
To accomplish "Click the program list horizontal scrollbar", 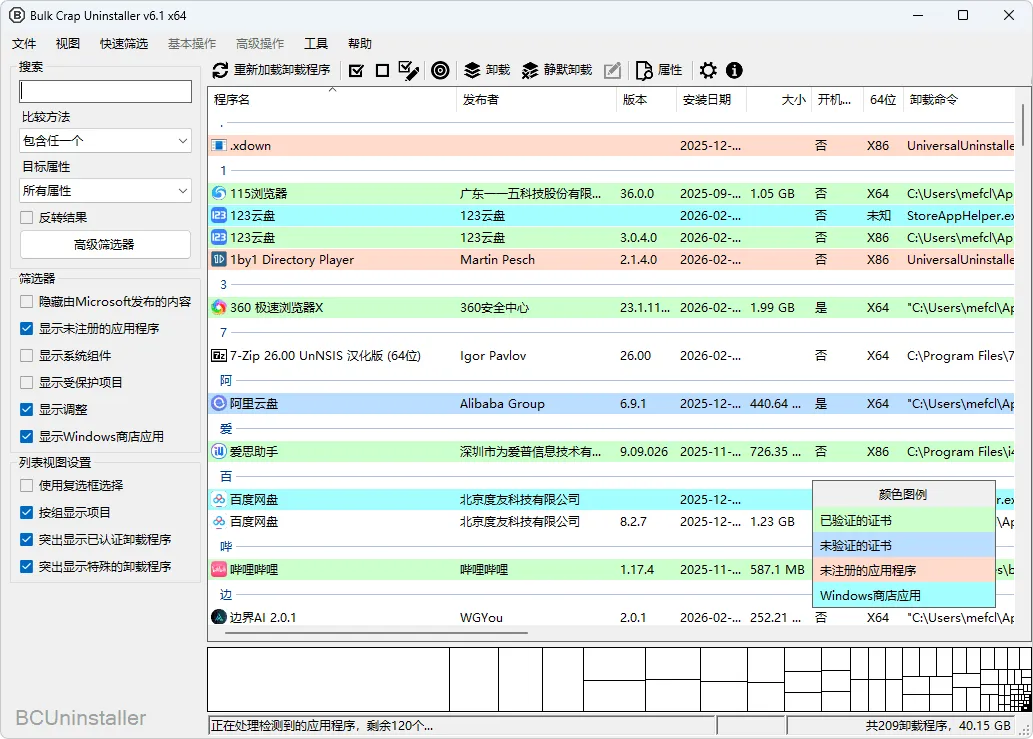I will point(376,633).
